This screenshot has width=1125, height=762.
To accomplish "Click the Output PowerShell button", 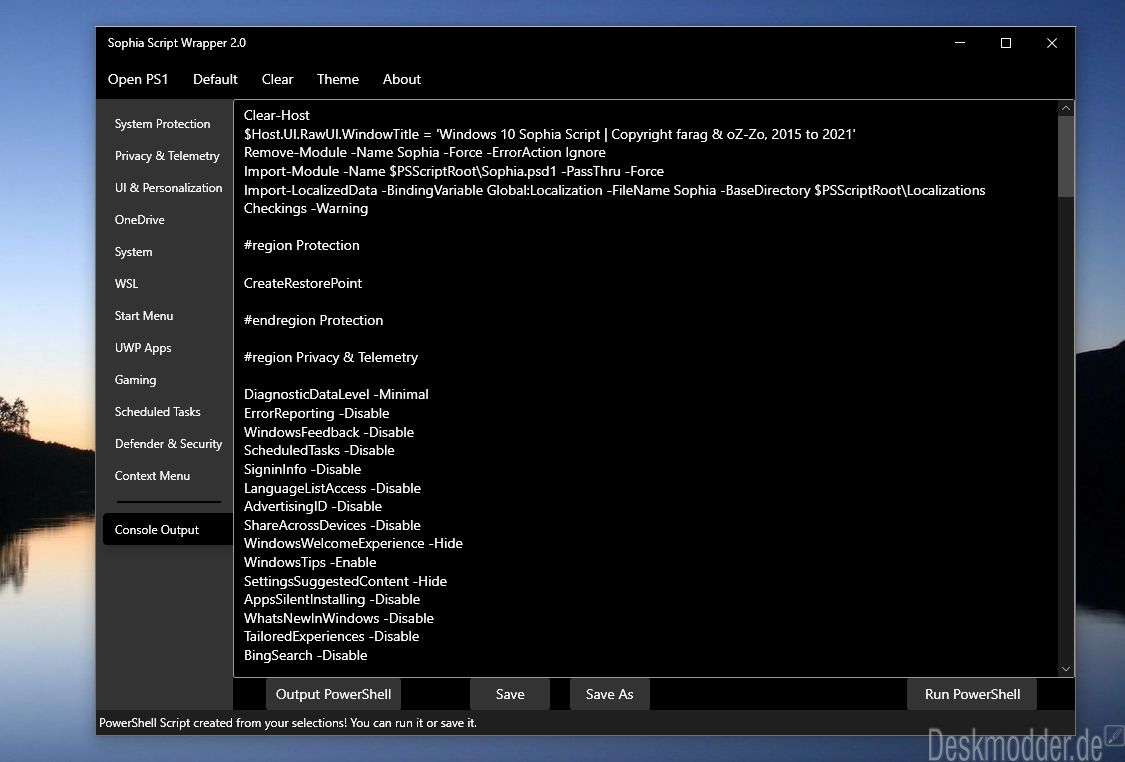I will 334,695.
